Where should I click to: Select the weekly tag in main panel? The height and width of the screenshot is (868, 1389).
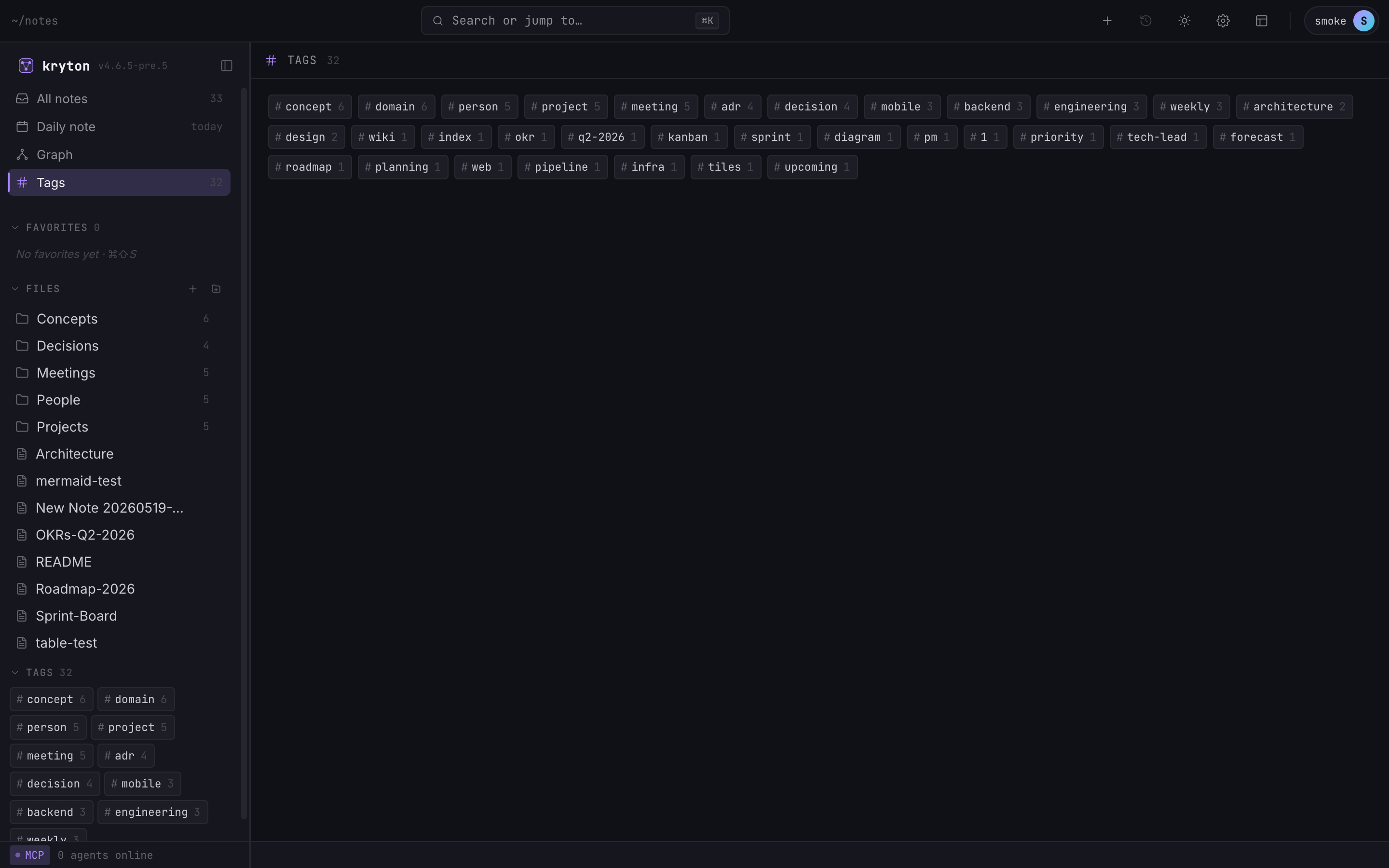click(x=1192, y=107)
